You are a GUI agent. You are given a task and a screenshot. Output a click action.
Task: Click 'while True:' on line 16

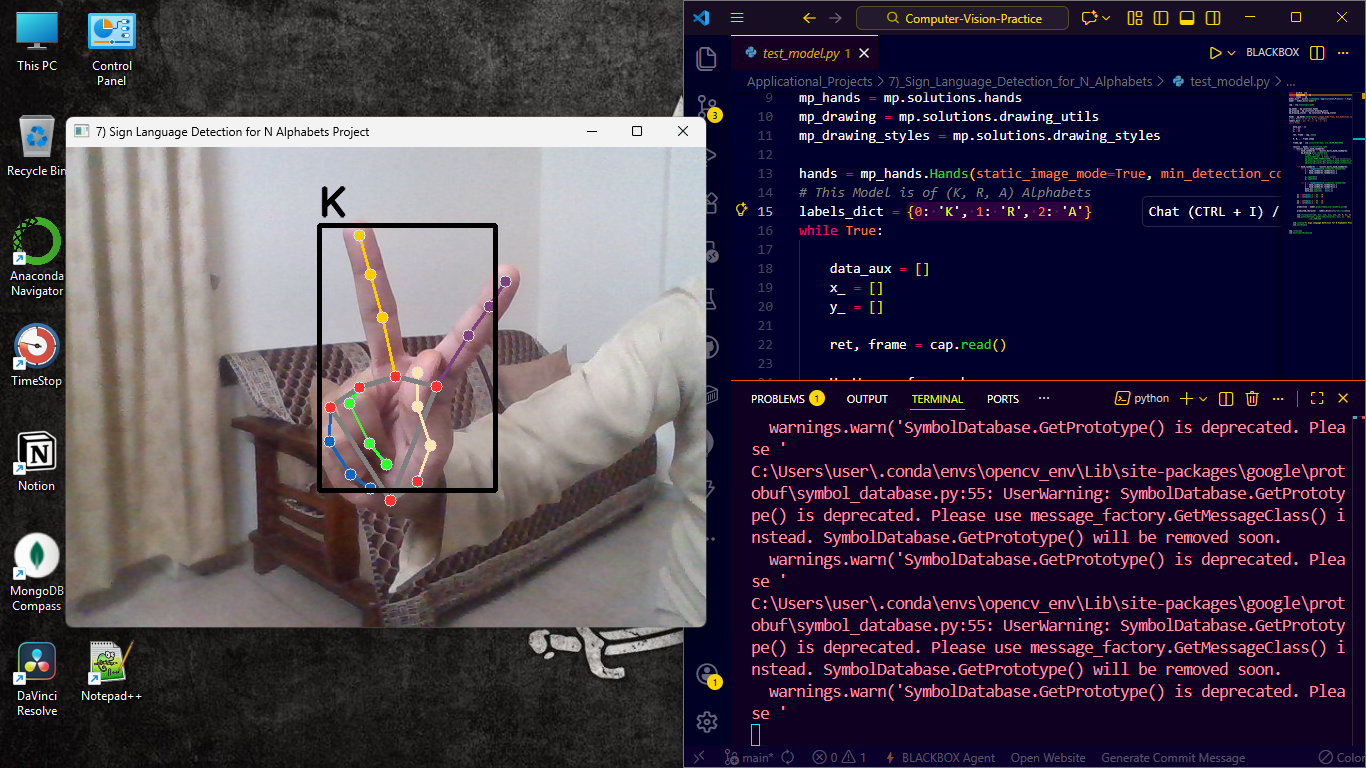point(841,230)
